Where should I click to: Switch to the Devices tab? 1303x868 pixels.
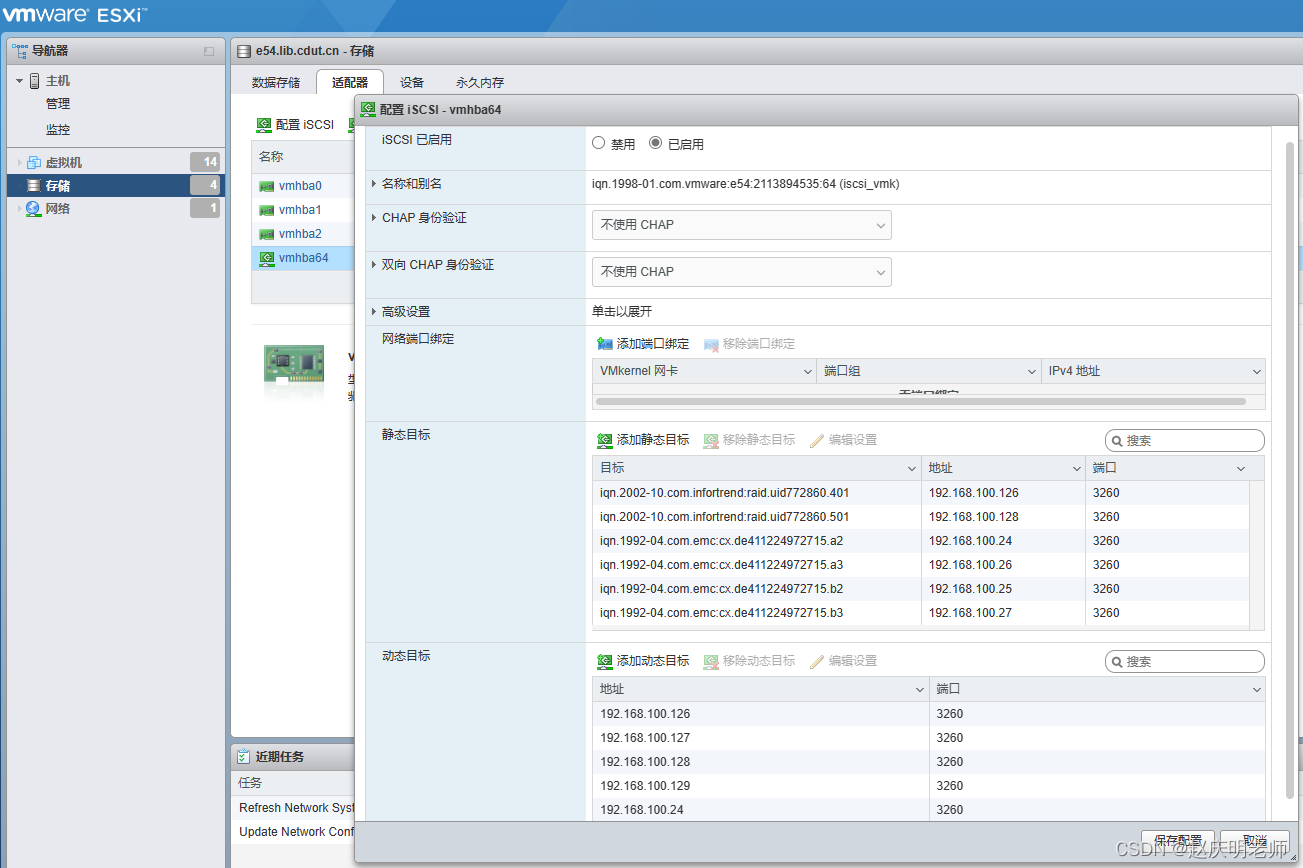pyautogui.click(x=412, y=83)
